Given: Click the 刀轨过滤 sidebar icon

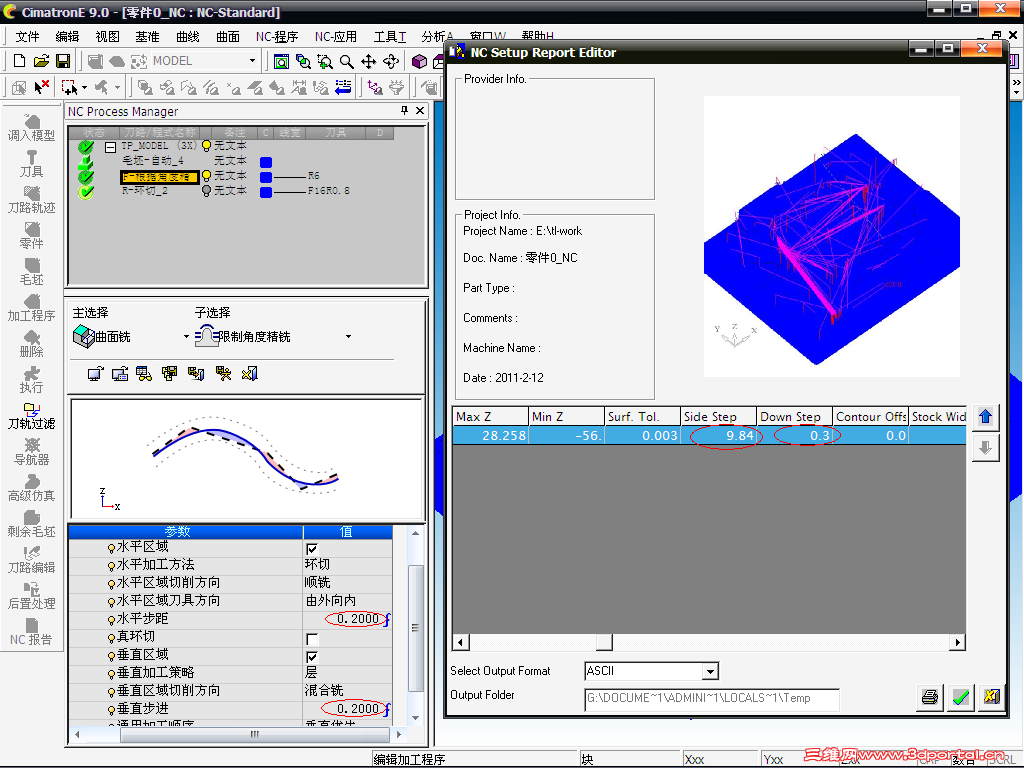Looking at the screenshot, I should coord(31,416).
